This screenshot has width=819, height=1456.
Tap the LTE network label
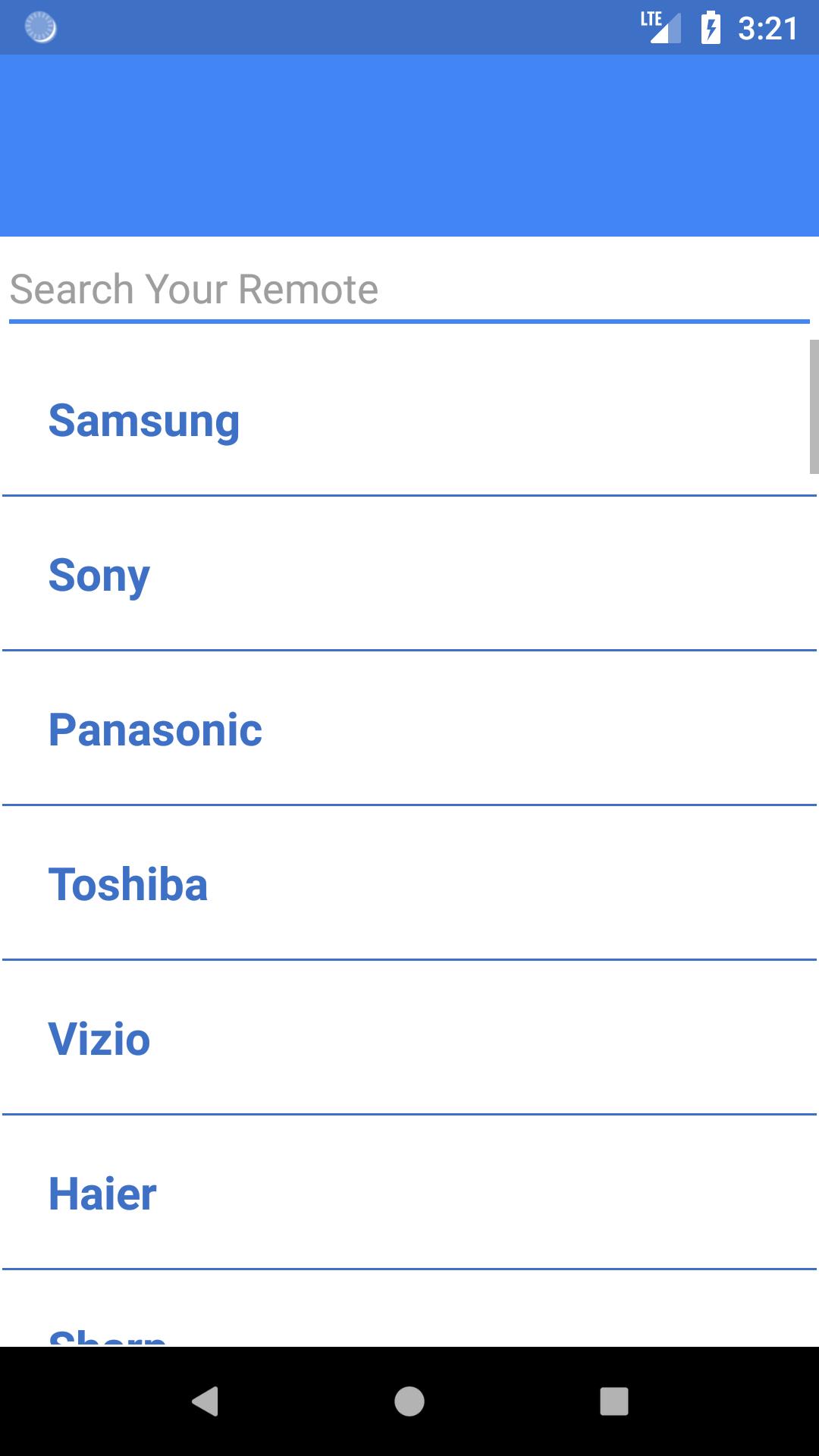(650, 19)
